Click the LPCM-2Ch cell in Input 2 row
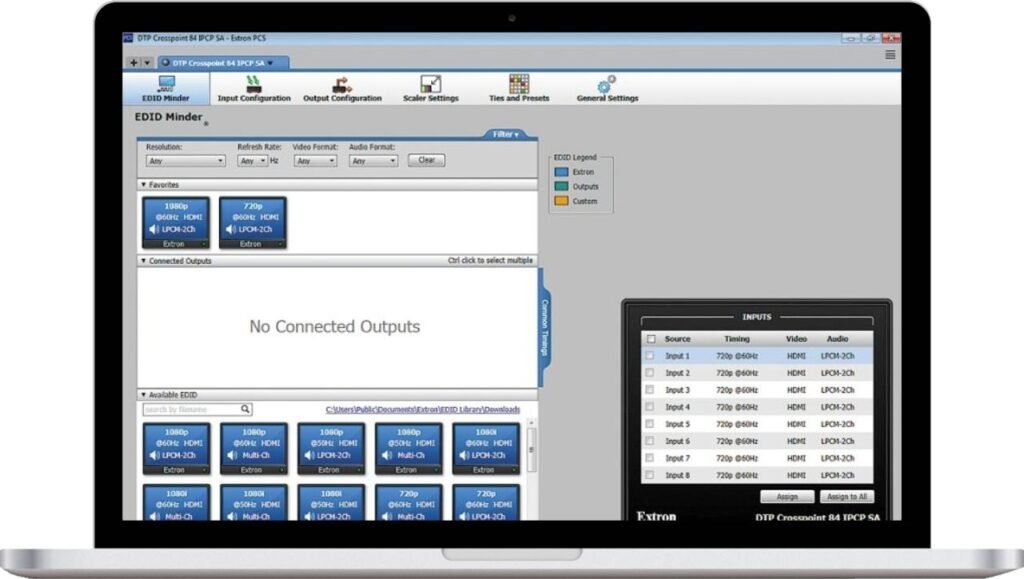Image resolution: width=1024 pixels, height=579 pixels. coord(837,373)
